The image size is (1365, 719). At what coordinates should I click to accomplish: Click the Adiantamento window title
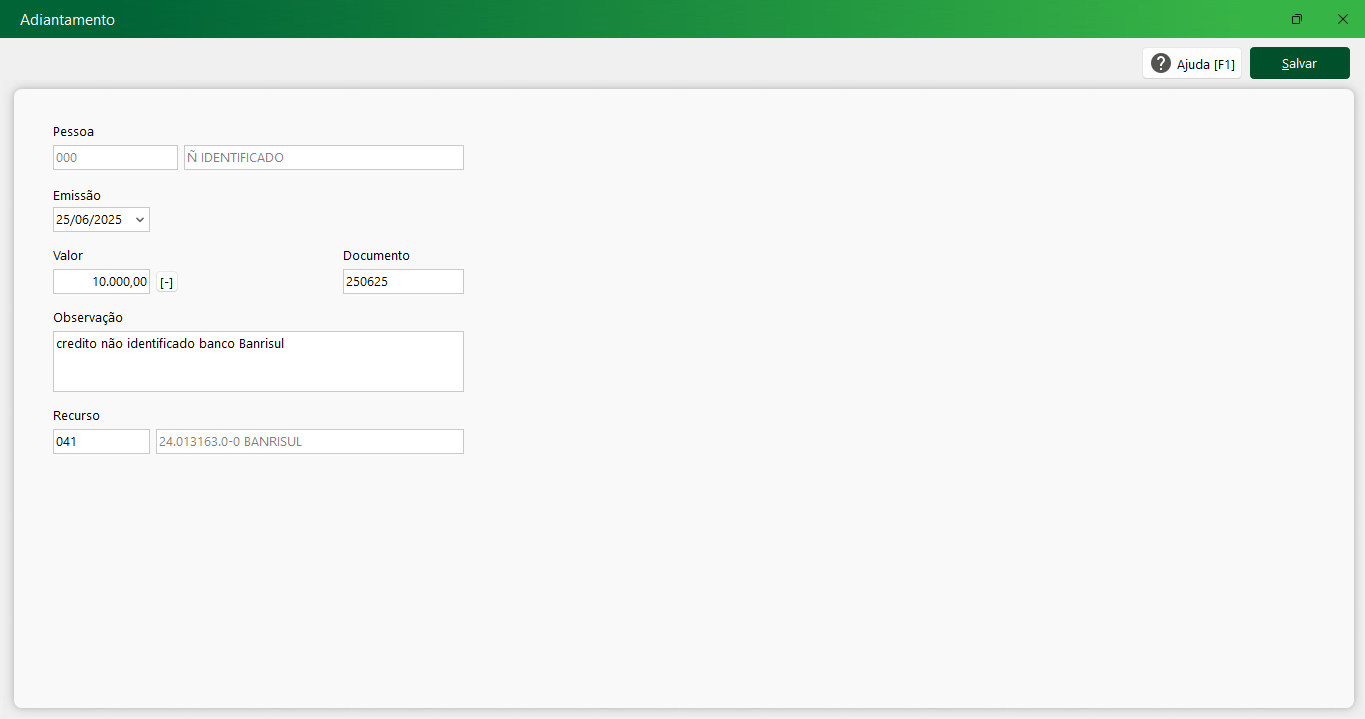coord(67,20)
